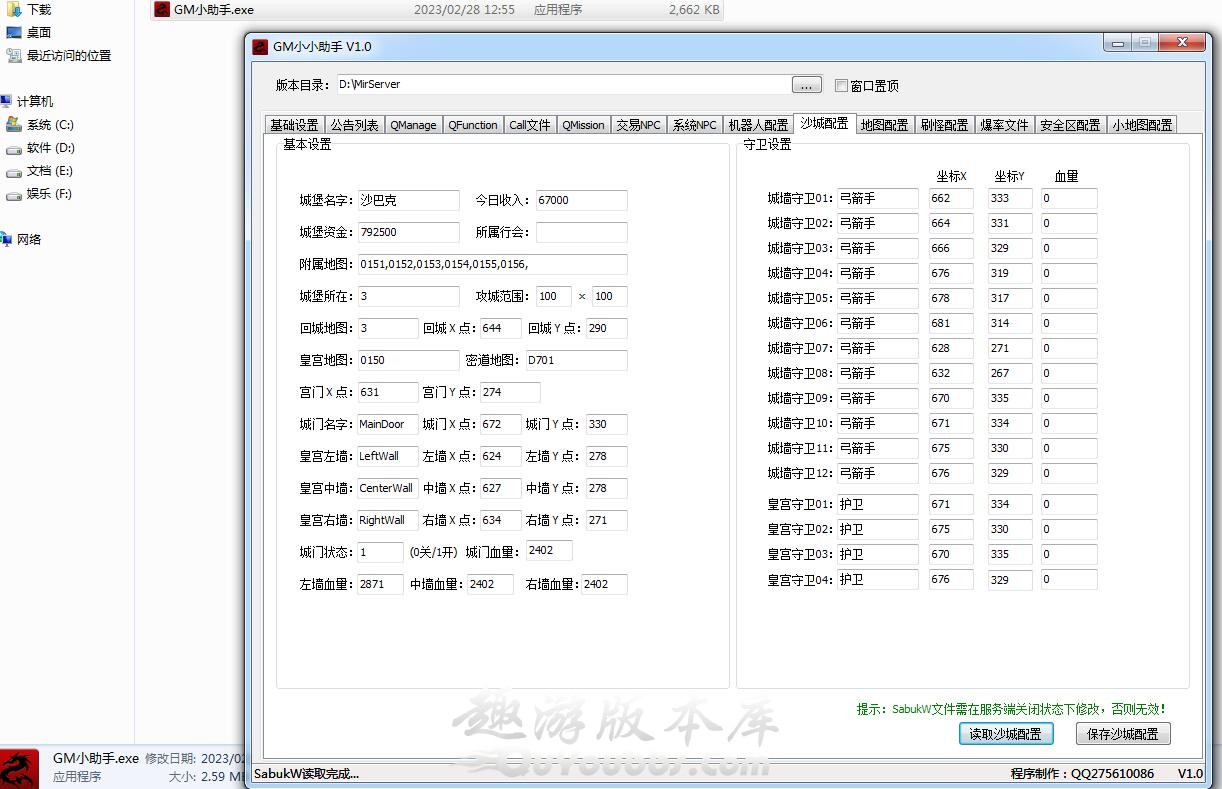Open 桌面 desktop shortcut in sidebar
The image size is (1222, 789).
coord(14,32)
